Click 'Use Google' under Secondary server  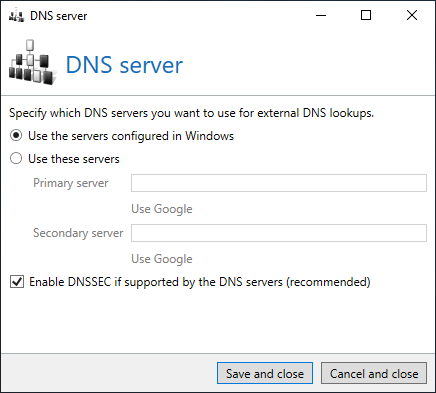162,259
